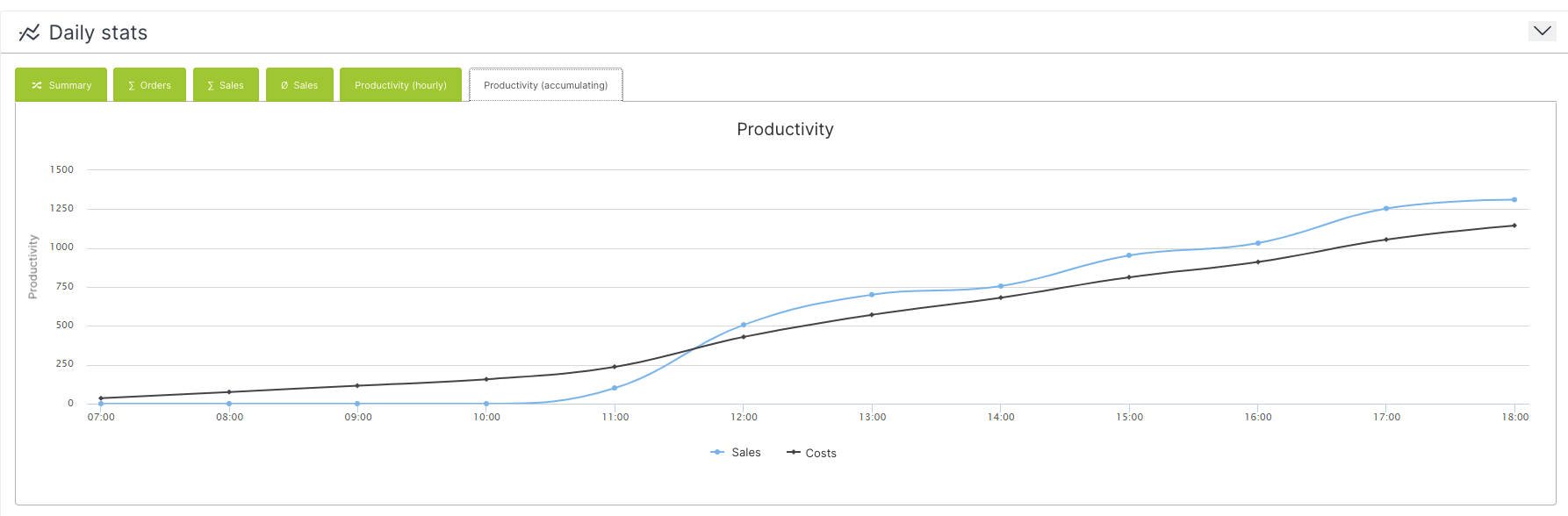Switch to the sum (∑) Sales tab
The width and height of the screenshot is (1568, 516).
pyautogui.click(x=226, y=85)
